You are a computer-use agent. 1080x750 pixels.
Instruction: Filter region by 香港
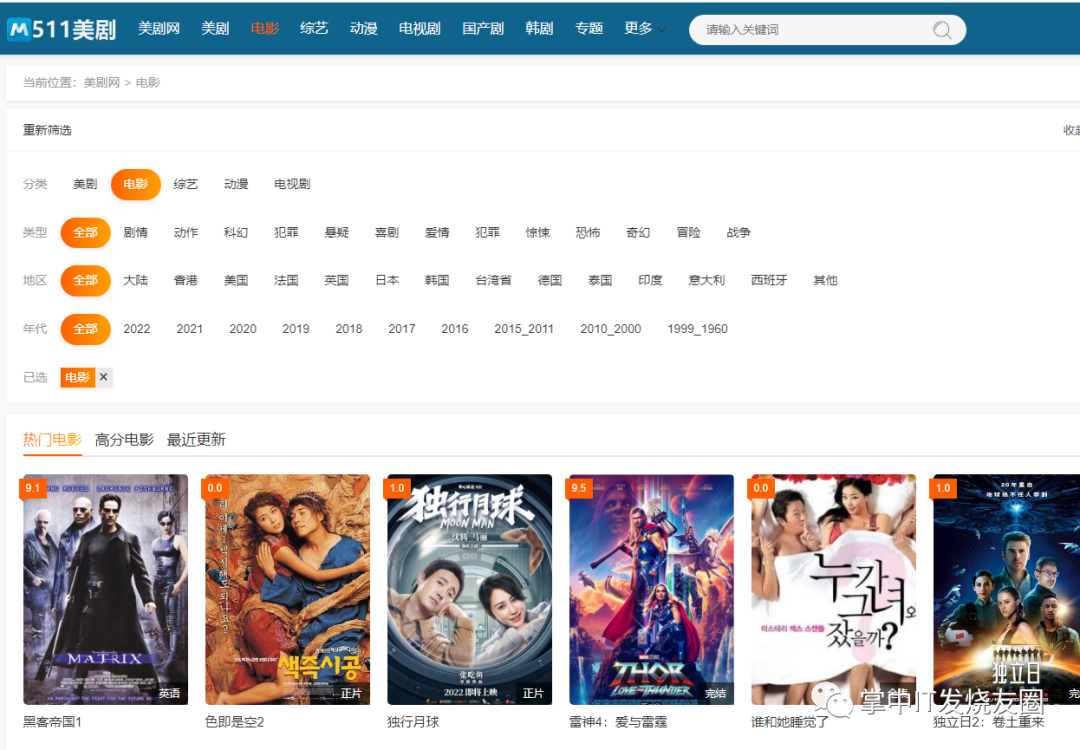click(x=186, y=280)
